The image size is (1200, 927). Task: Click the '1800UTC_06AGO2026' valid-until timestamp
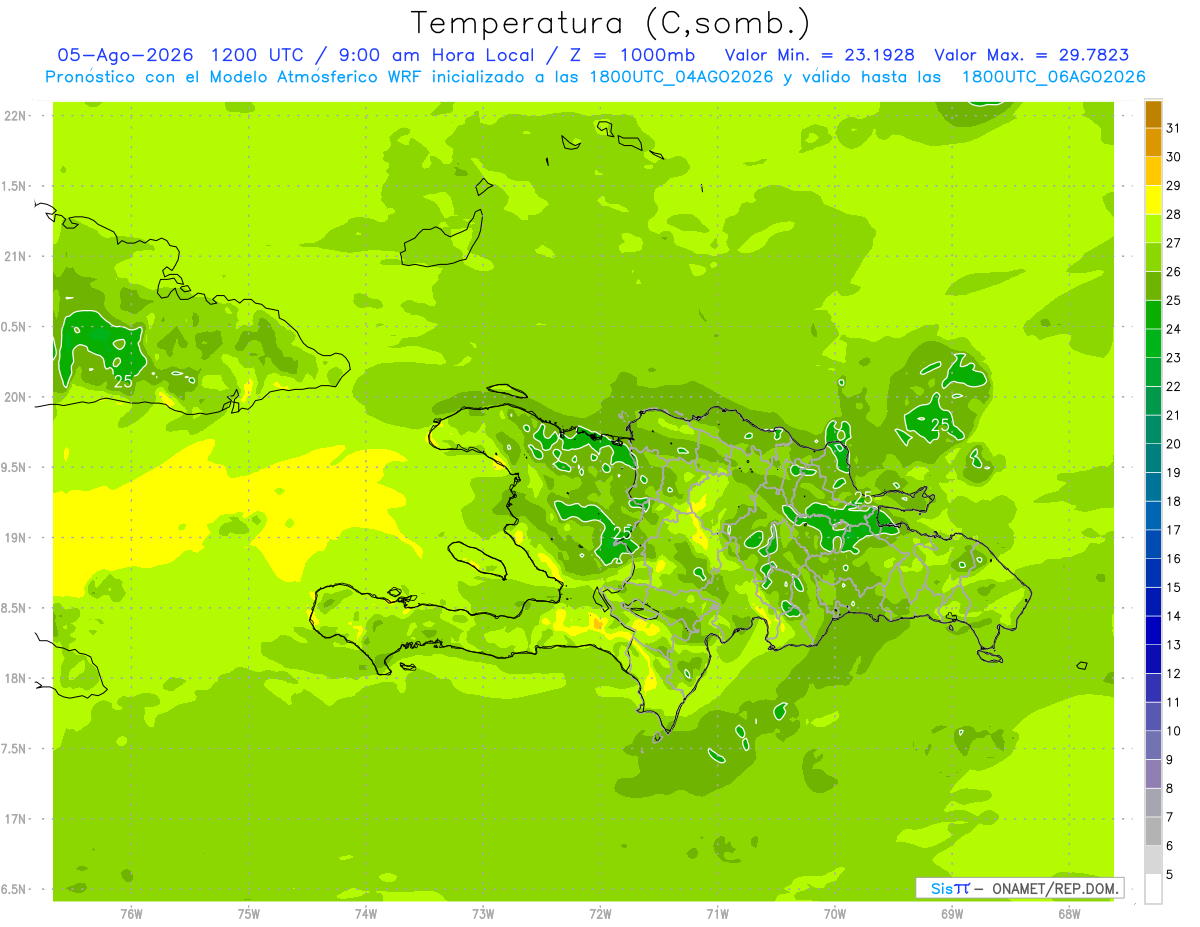tap(1053, 77)
